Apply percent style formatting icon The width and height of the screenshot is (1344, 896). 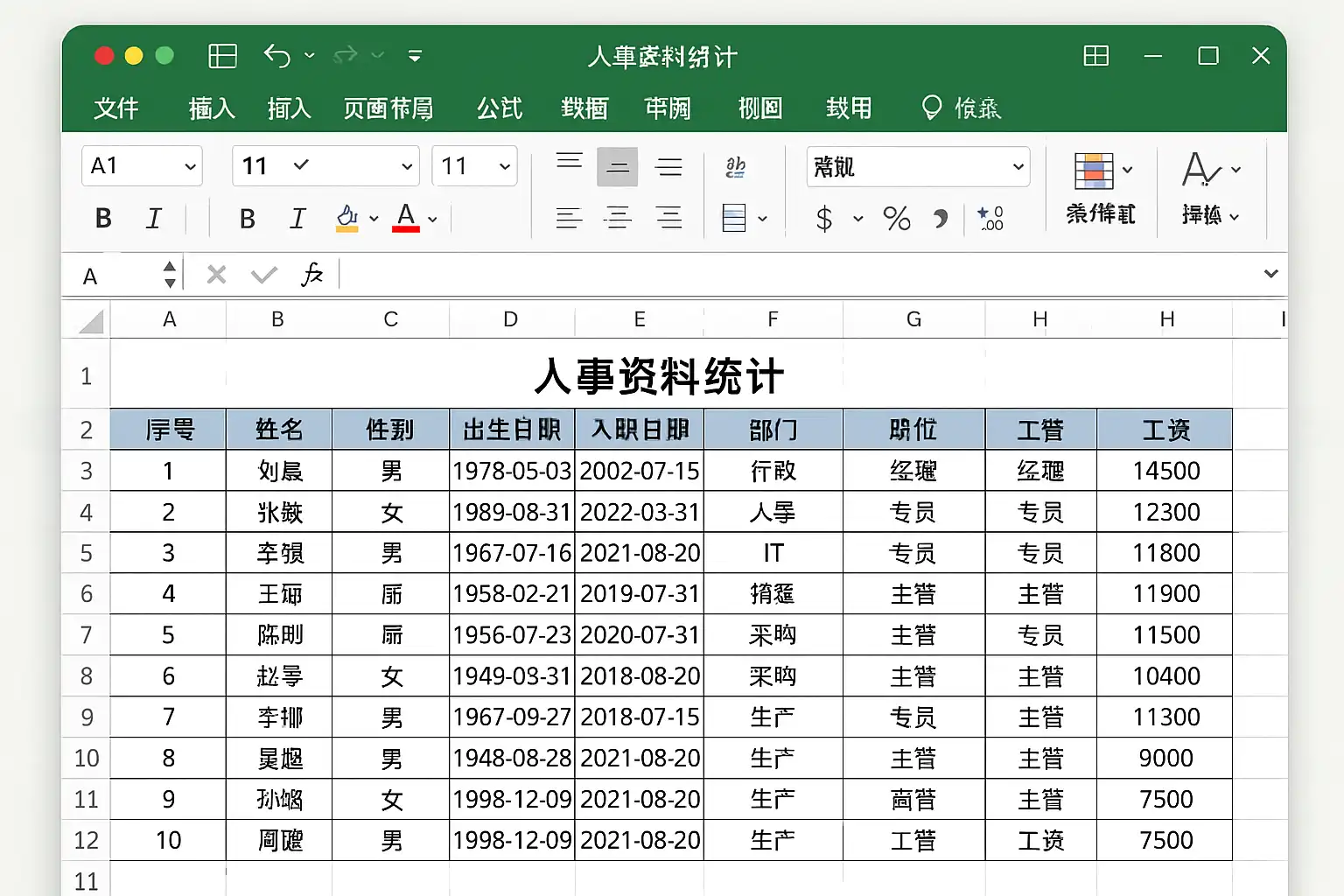point(897,218)
